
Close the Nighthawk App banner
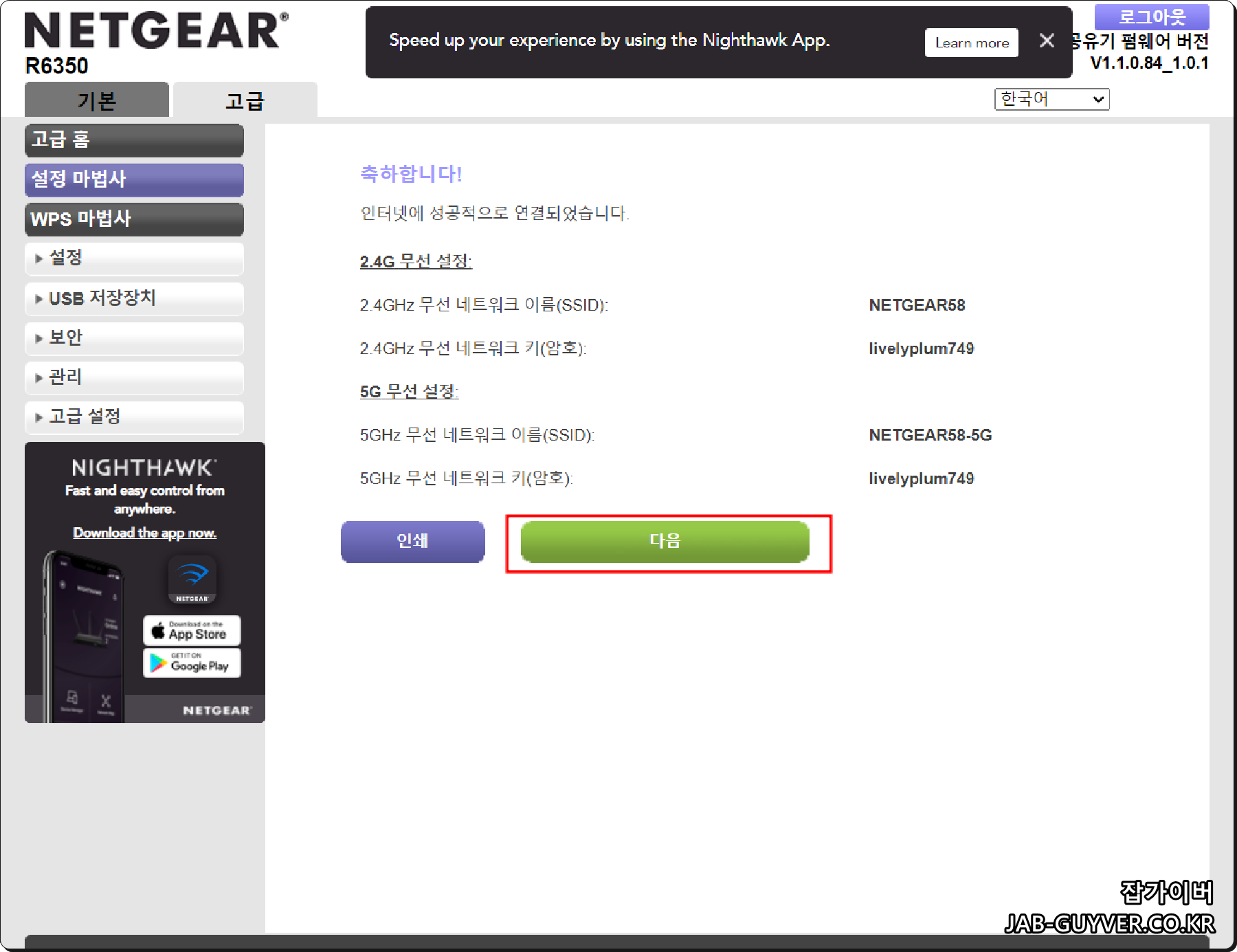point(1047,41)
